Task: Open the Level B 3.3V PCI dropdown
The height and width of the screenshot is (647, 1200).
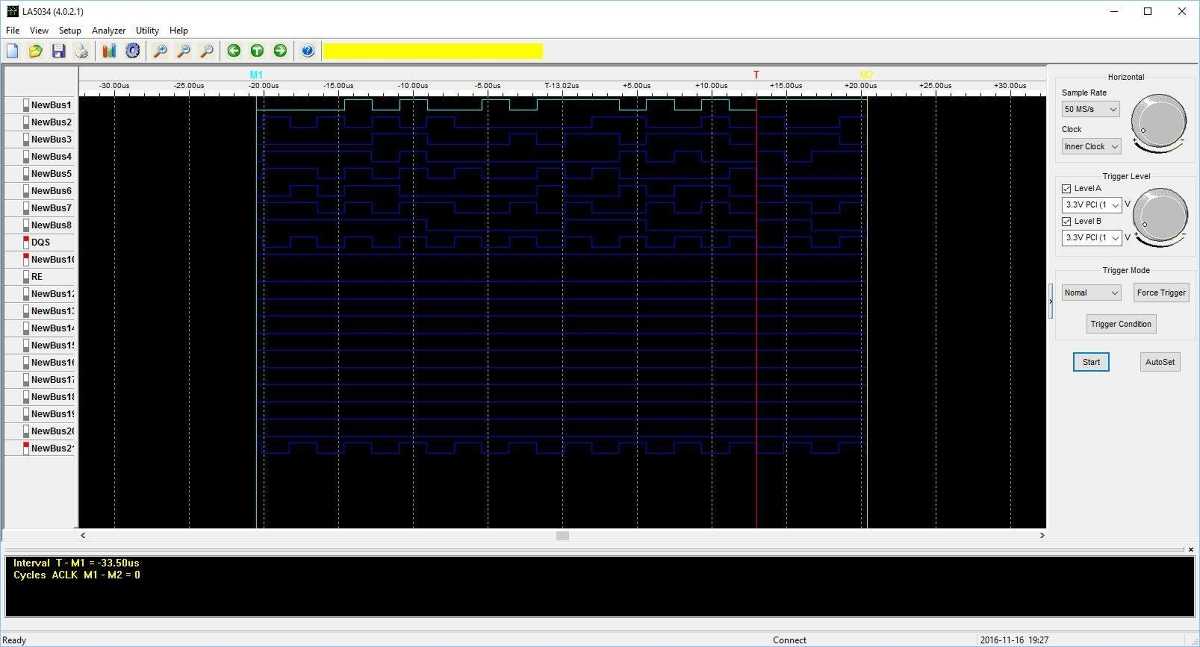Action: pyautogui.click(x=1092, y=238)
